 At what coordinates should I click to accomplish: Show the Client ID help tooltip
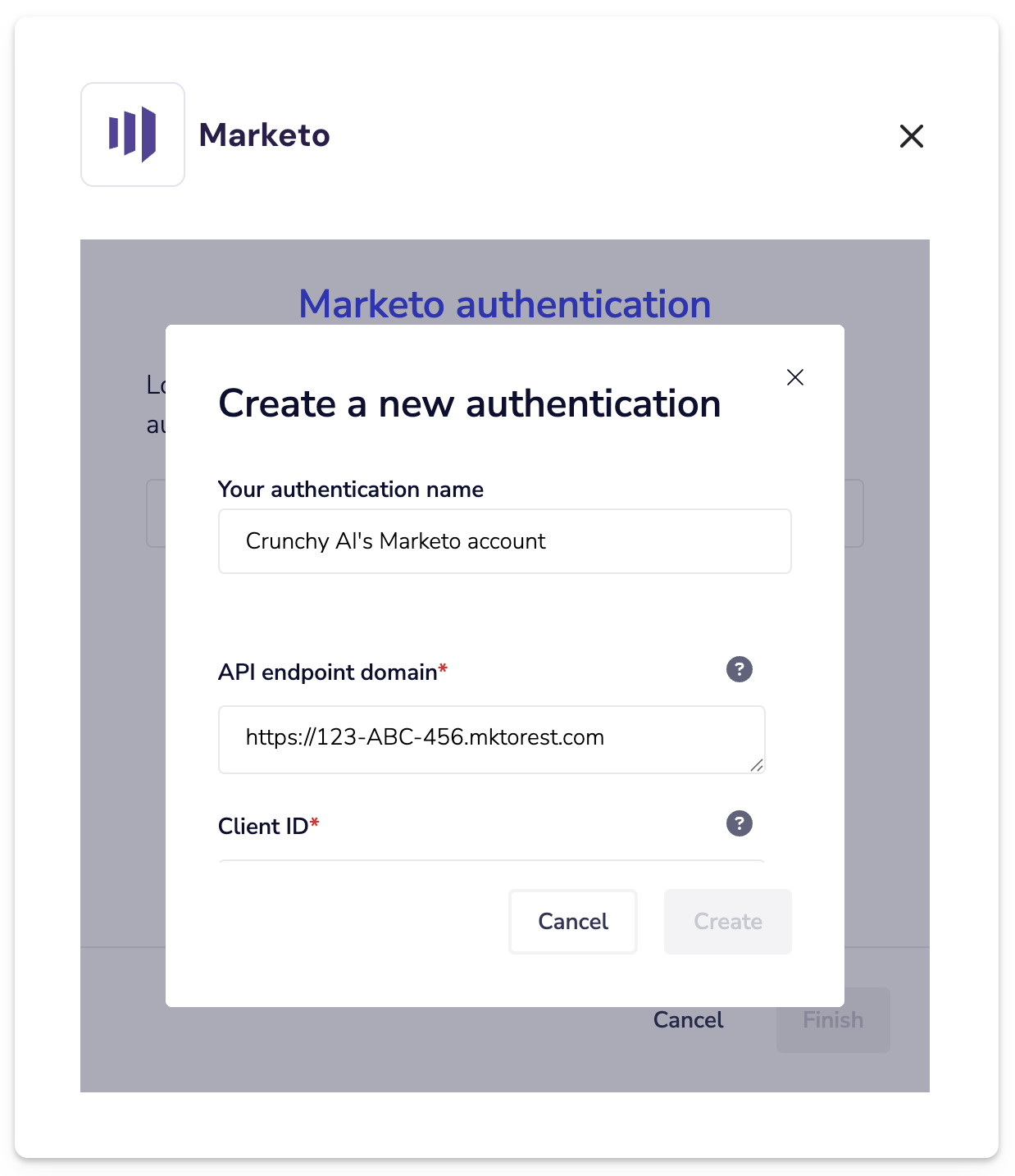coord(739,823)
